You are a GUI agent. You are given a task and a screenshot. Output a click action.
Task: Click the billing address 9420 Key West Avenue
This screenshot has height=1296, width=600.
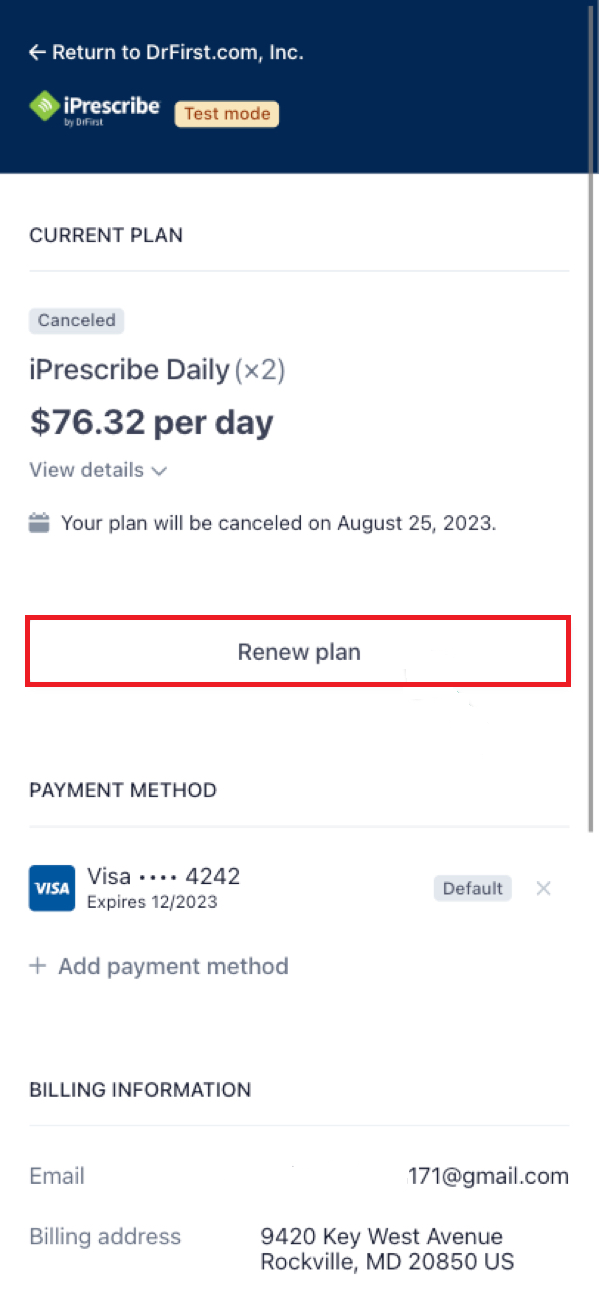click(x=381, y=1237)
